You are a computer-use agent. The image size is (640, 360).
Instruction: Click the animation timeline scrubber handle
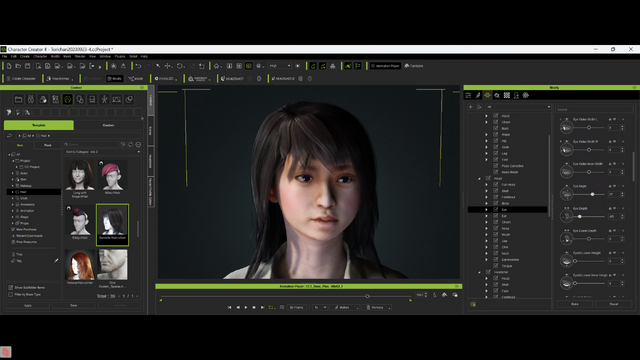click(x=367, y=296)
